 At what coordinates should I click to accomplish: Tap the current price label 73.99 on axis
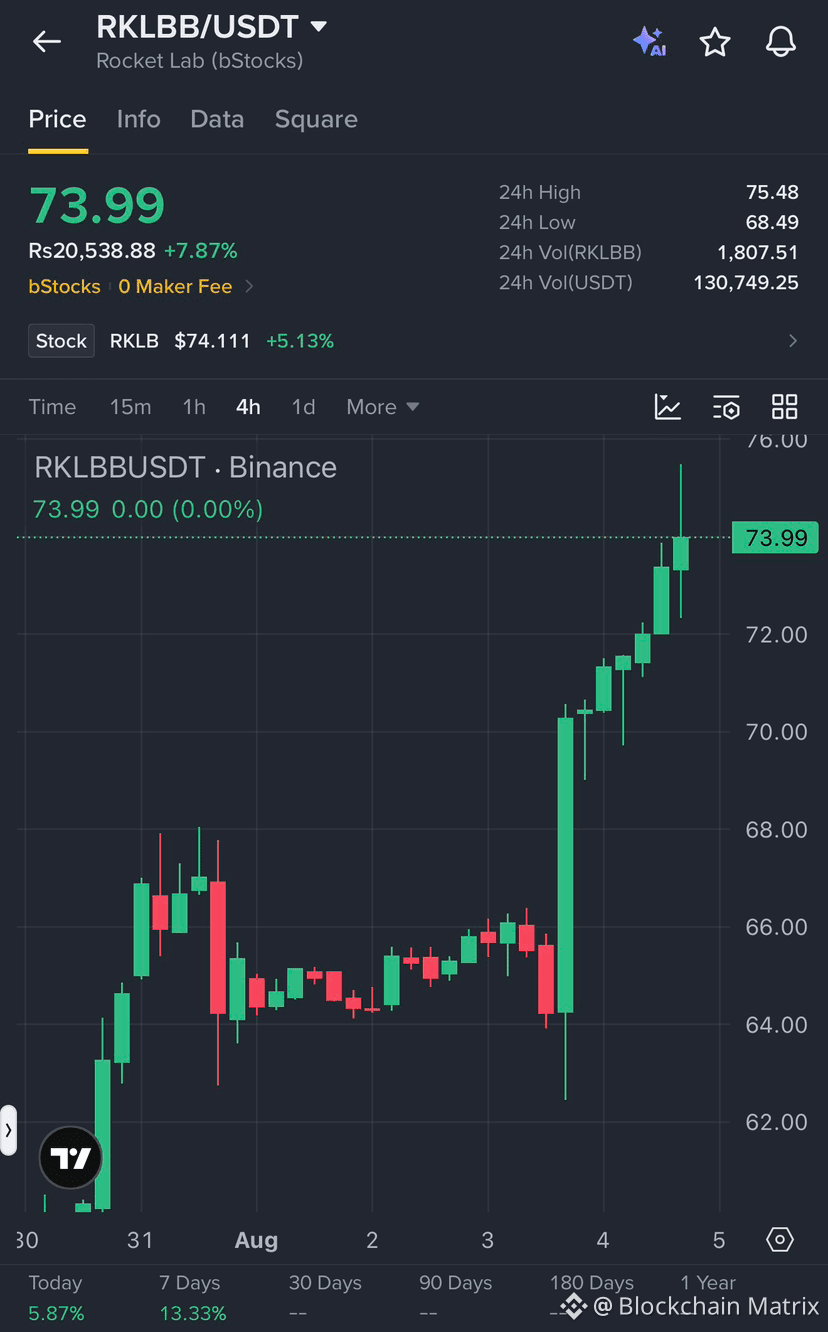point(776,538)
